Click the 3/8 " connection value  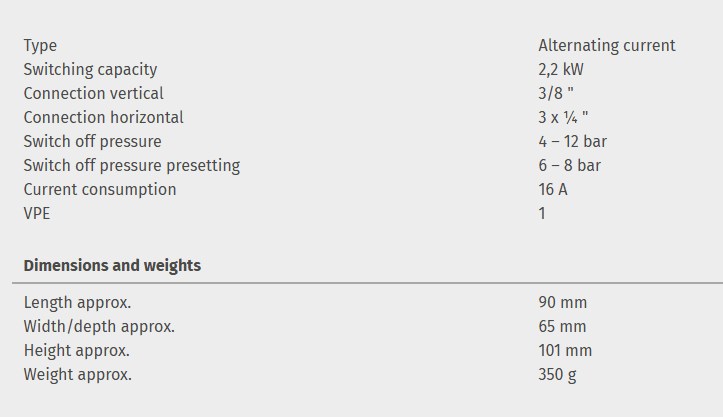556,93
